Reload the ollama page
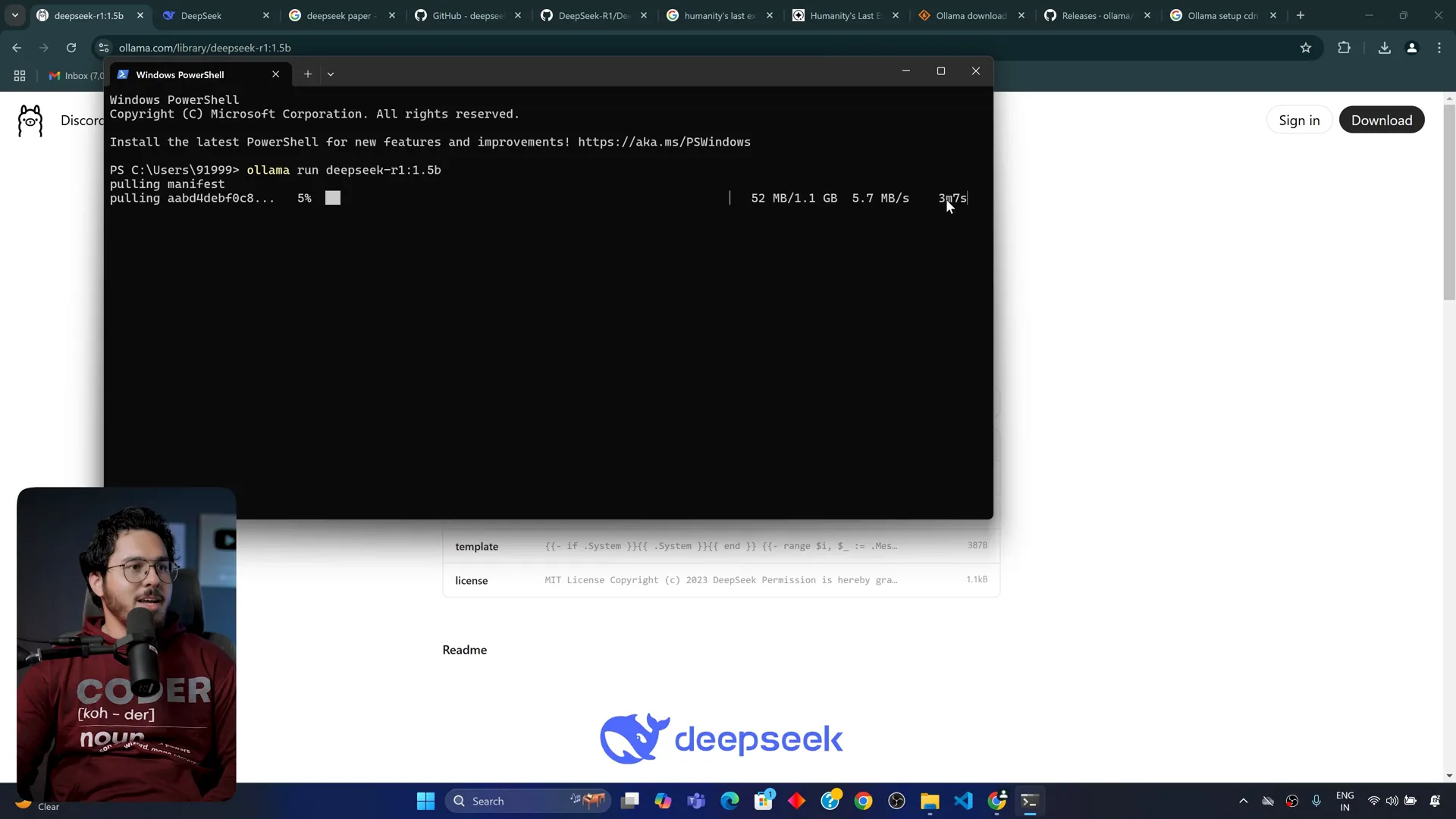This screenshot has width=1456, height=819. (71, 48)
